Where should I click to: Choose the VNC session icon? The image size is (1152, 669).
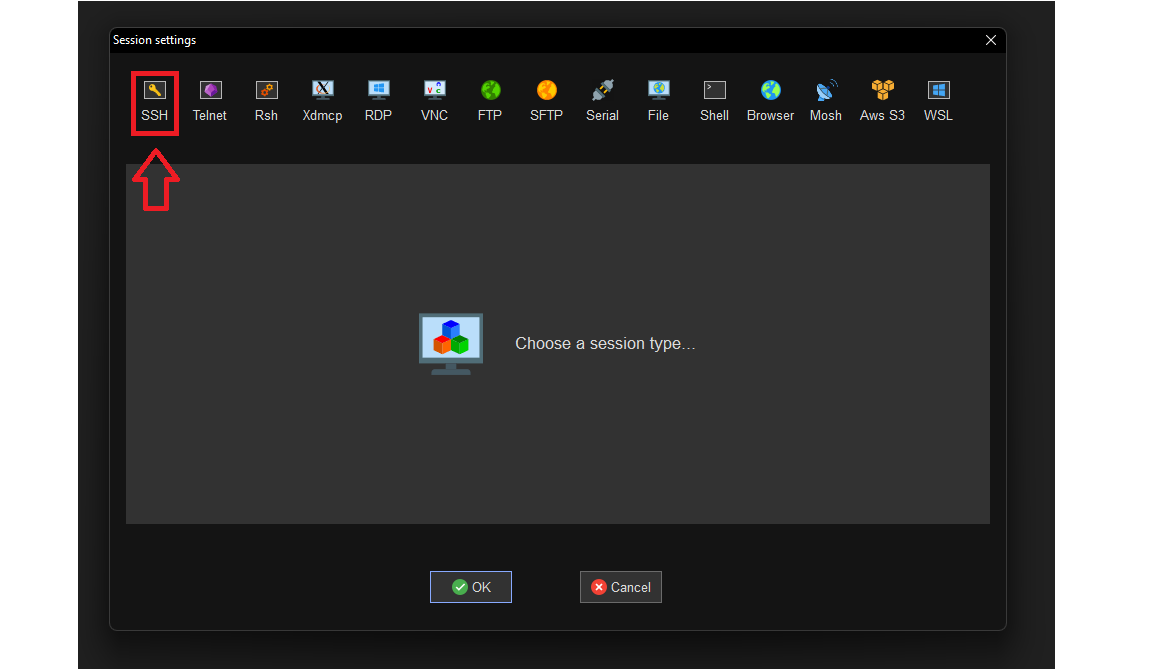click(434, 101)
